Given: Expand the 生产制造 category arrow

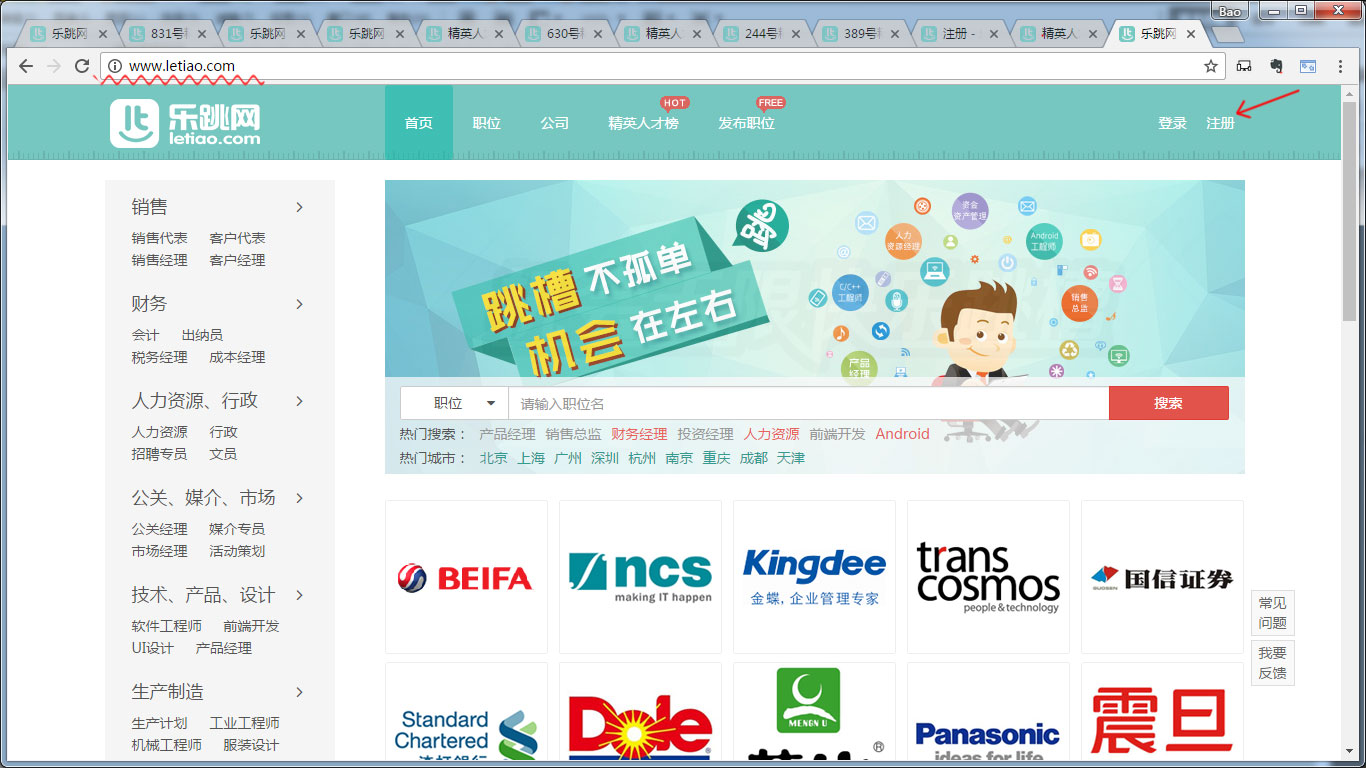Looking at the screenshot, I should coord(299,692).
